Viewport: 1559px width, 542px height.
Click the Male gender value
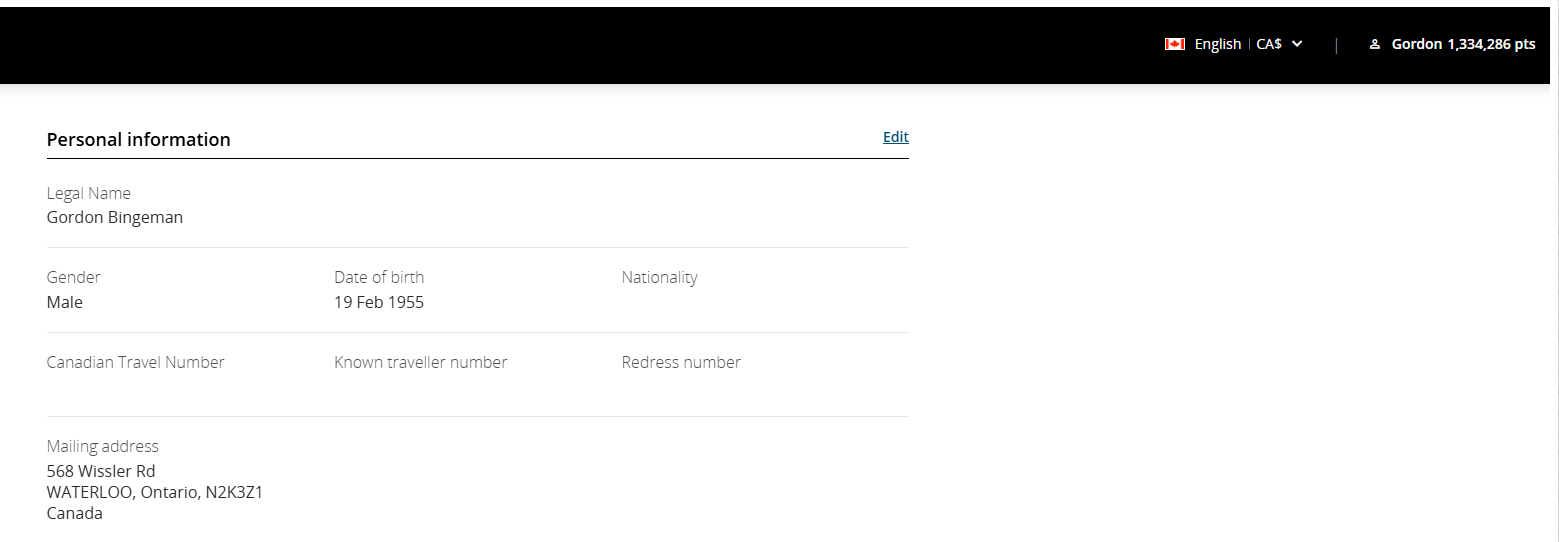[x=65, y=302]
